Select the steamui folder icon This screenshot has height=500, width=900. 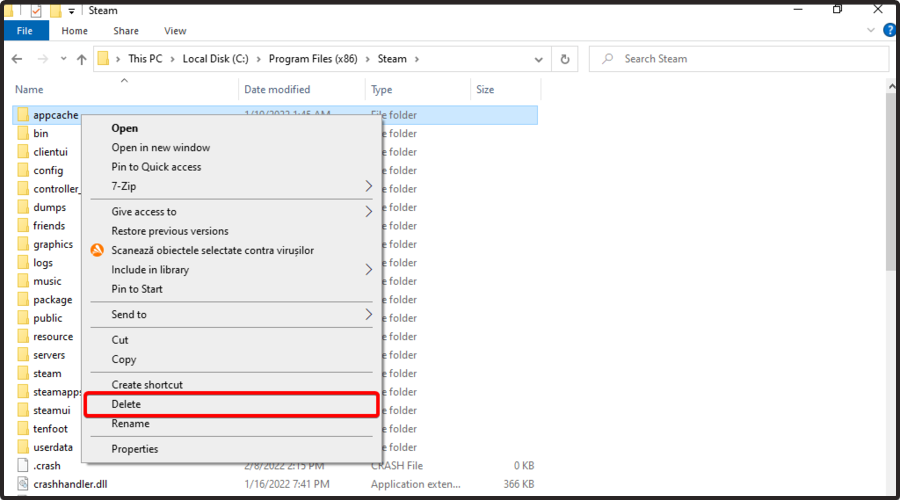23,410
